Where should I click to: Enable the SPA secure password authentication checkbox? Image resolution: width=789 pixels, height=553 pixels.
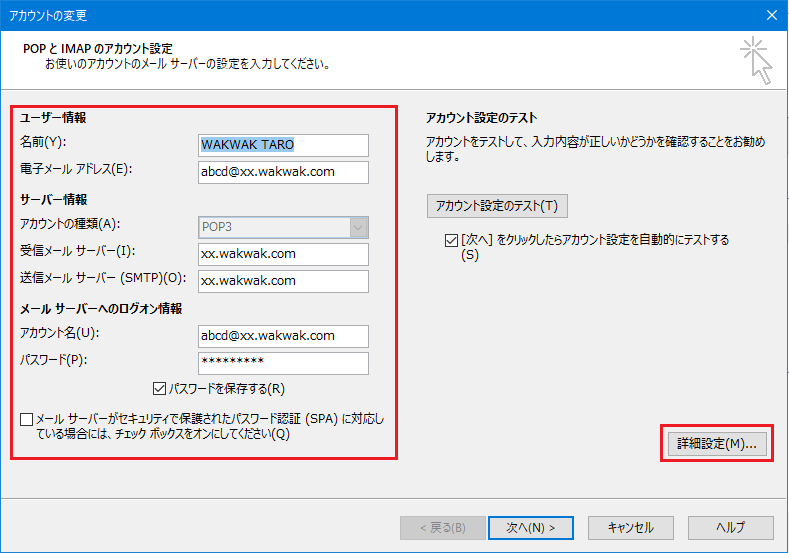[26, 419]
